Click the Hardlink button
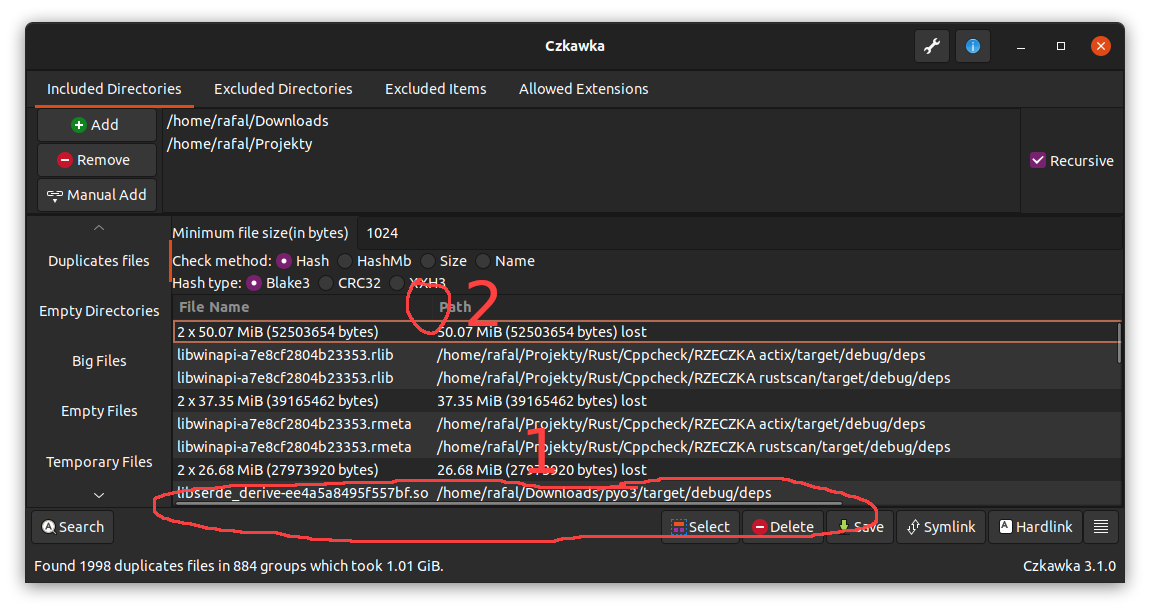Image resolution: width=1150 pixels, height=611 pixels. 1036,527
